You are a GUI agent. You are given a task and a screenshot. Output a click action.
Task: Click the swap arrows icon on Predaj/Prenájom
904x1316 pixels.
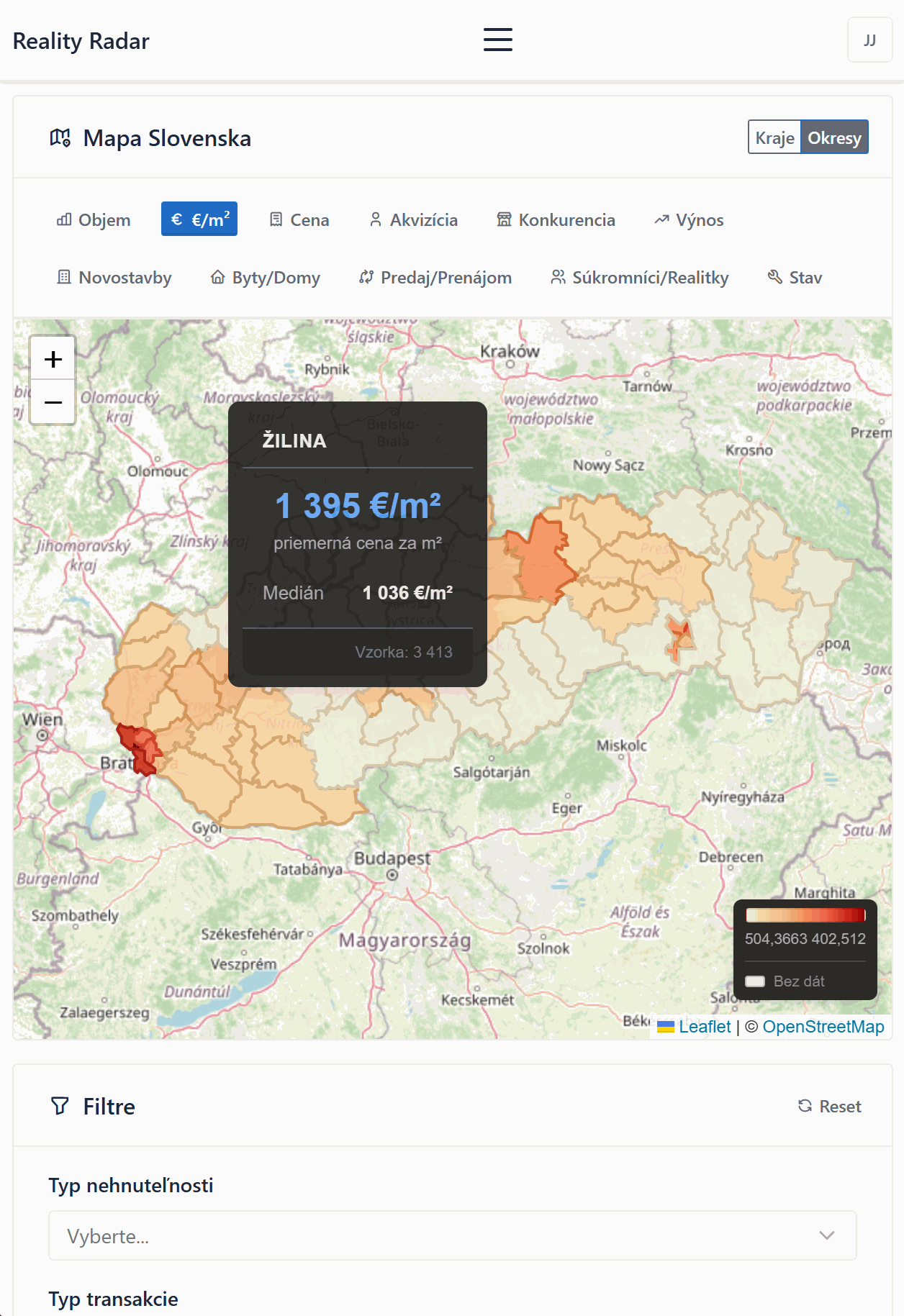click(366, 277)
